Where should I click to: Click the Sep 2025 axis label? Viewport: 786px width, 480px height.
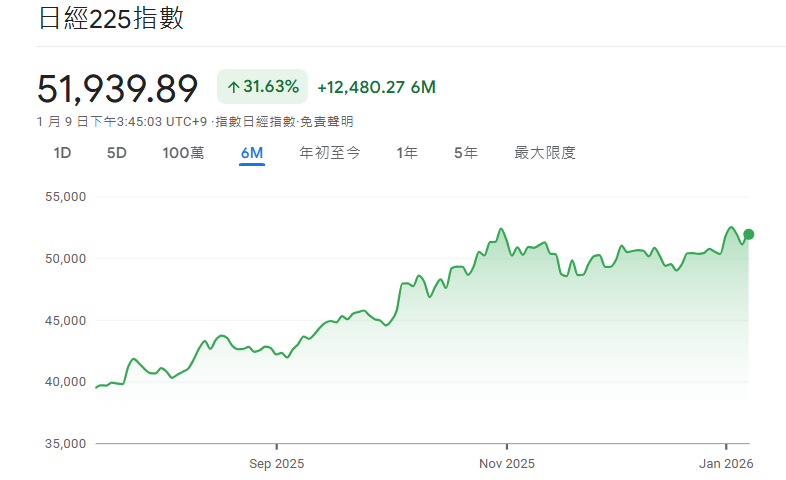pos(277,463)
